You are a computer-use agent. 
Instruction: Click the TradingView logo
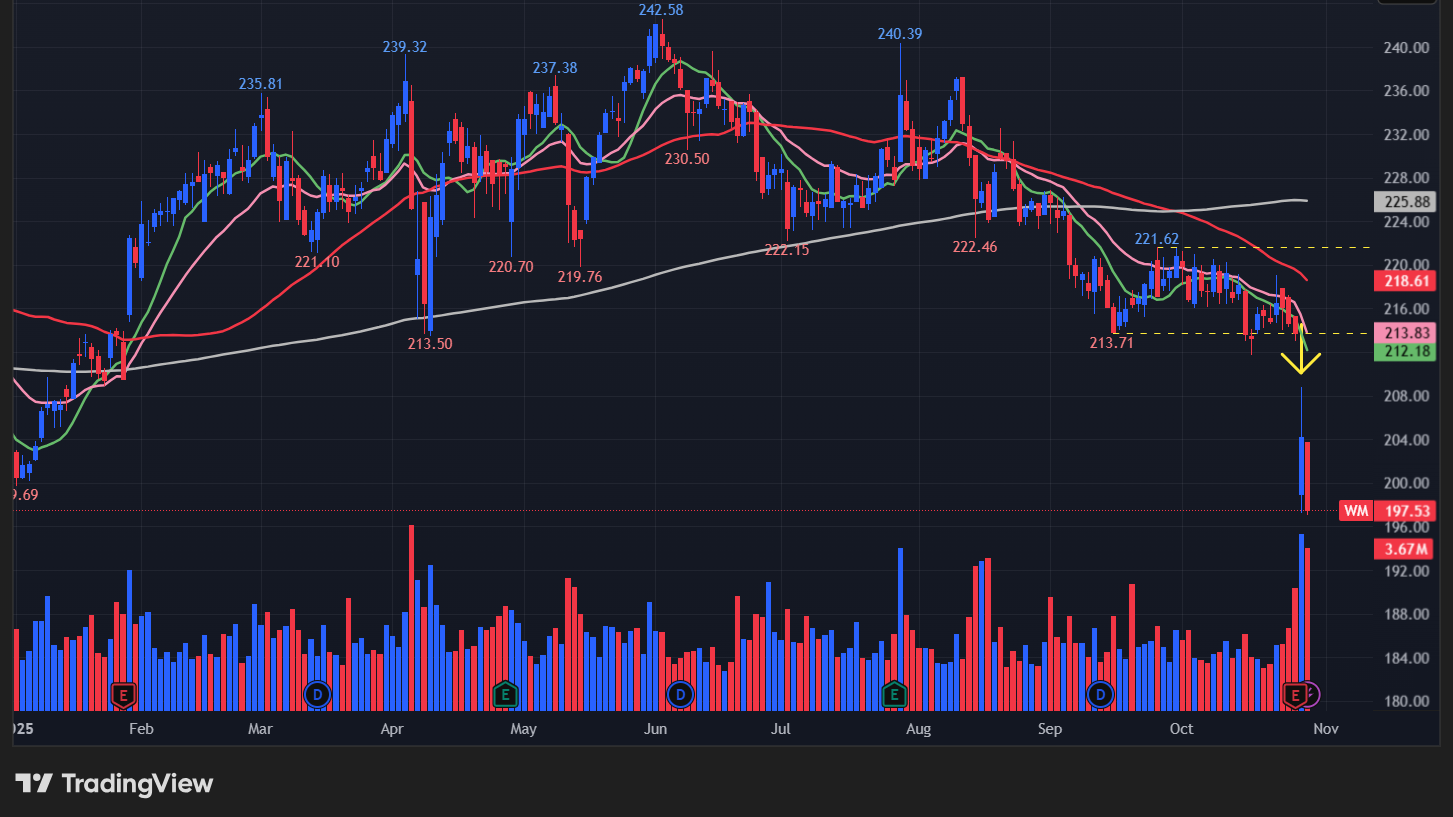tap(113, 783)
